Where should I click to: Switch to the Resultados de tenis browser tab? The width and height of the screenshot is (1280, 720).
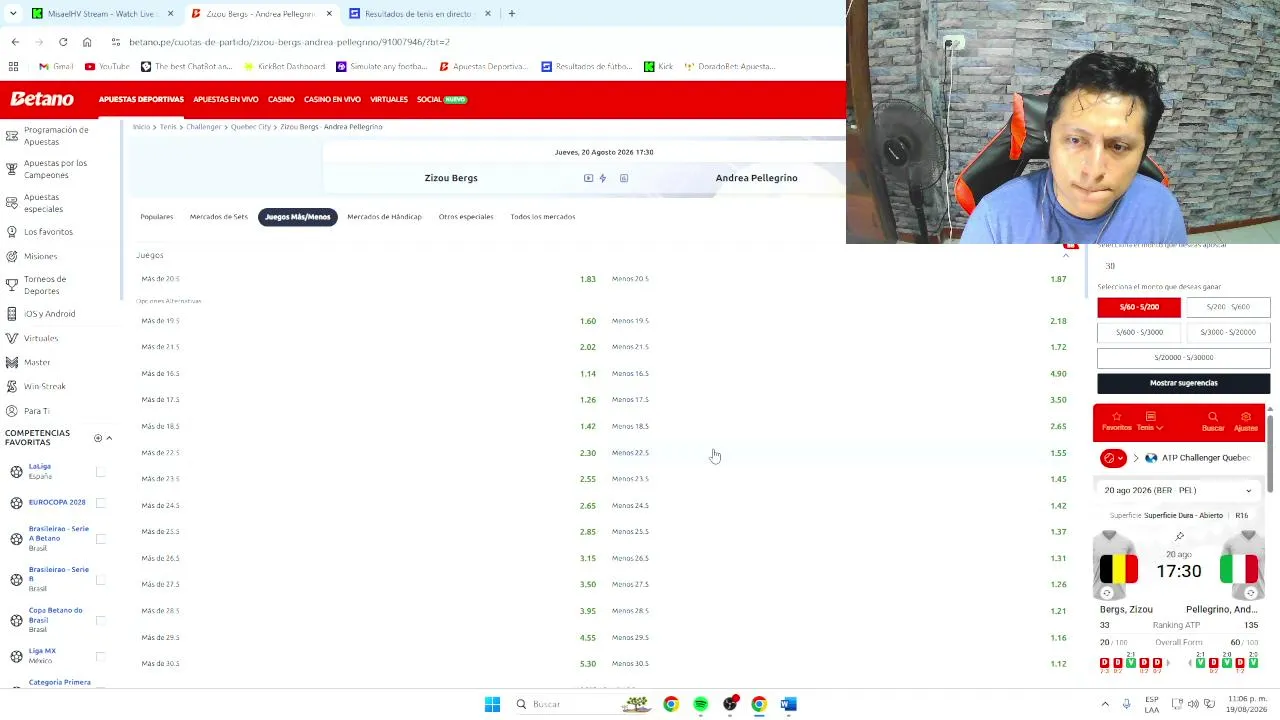421,14
